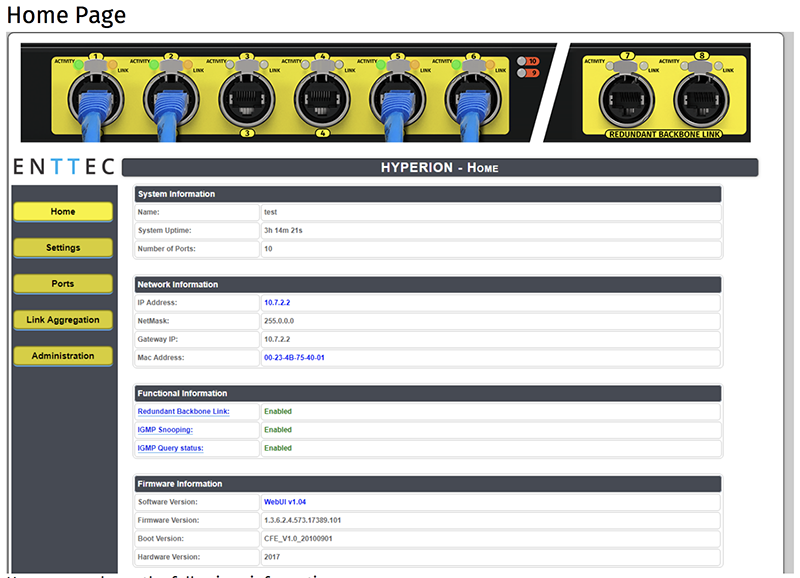Select the NetMask value '255.0.0.0'
This screenshot has height=578, width=800.
tap(279, 321)
